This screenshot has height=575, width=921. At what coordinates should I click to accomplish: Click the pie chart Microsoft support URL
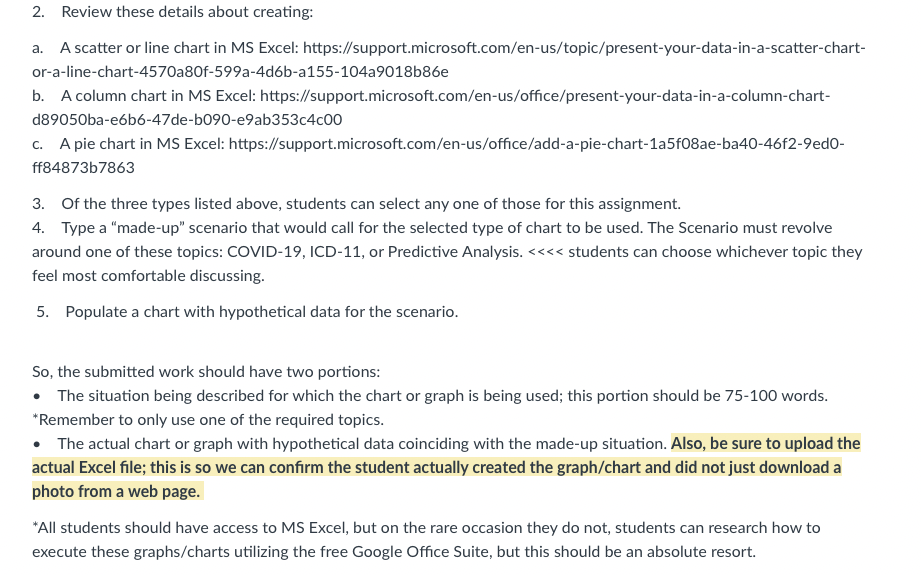coord(536,144)
